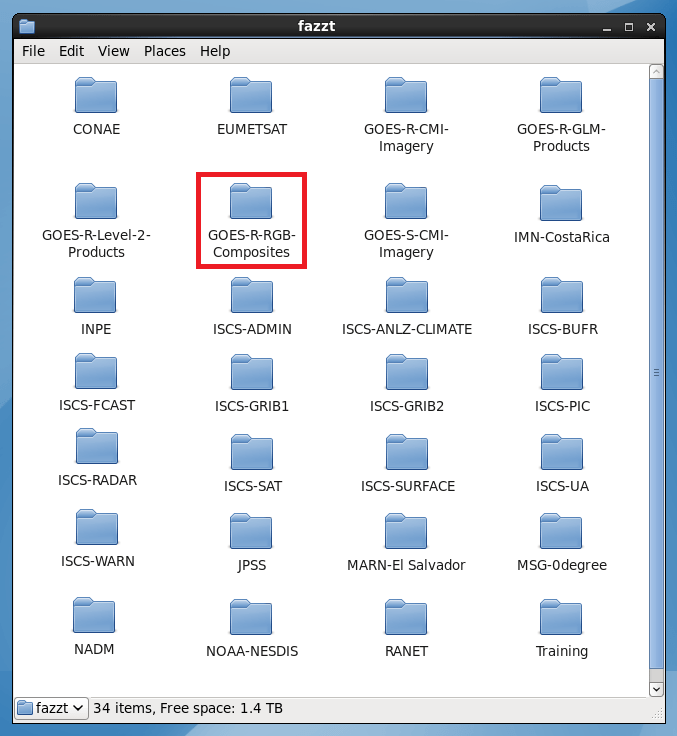
Task: Select the ISCS-WARN folder icon
Action: pos(97,527)
